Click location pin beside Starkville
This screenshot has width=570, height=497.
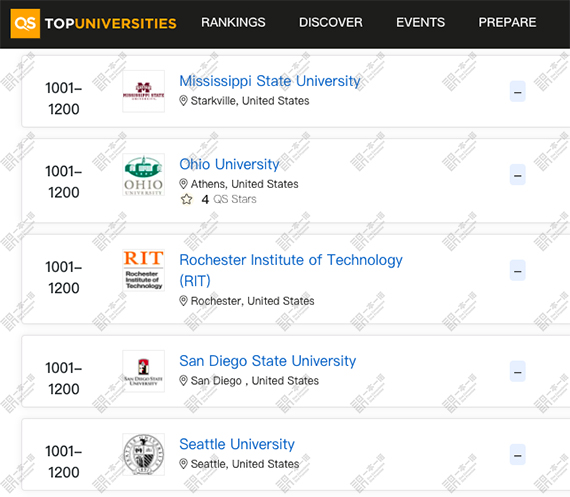[184, 101]
